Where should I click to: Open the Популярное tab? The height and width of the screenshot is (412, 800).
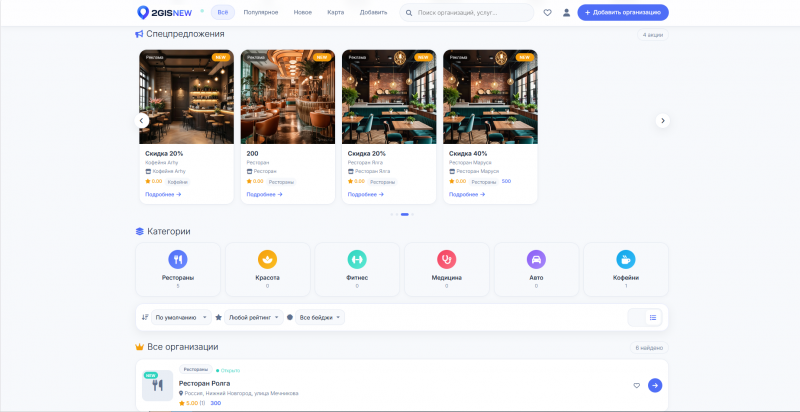pos(261,12)
